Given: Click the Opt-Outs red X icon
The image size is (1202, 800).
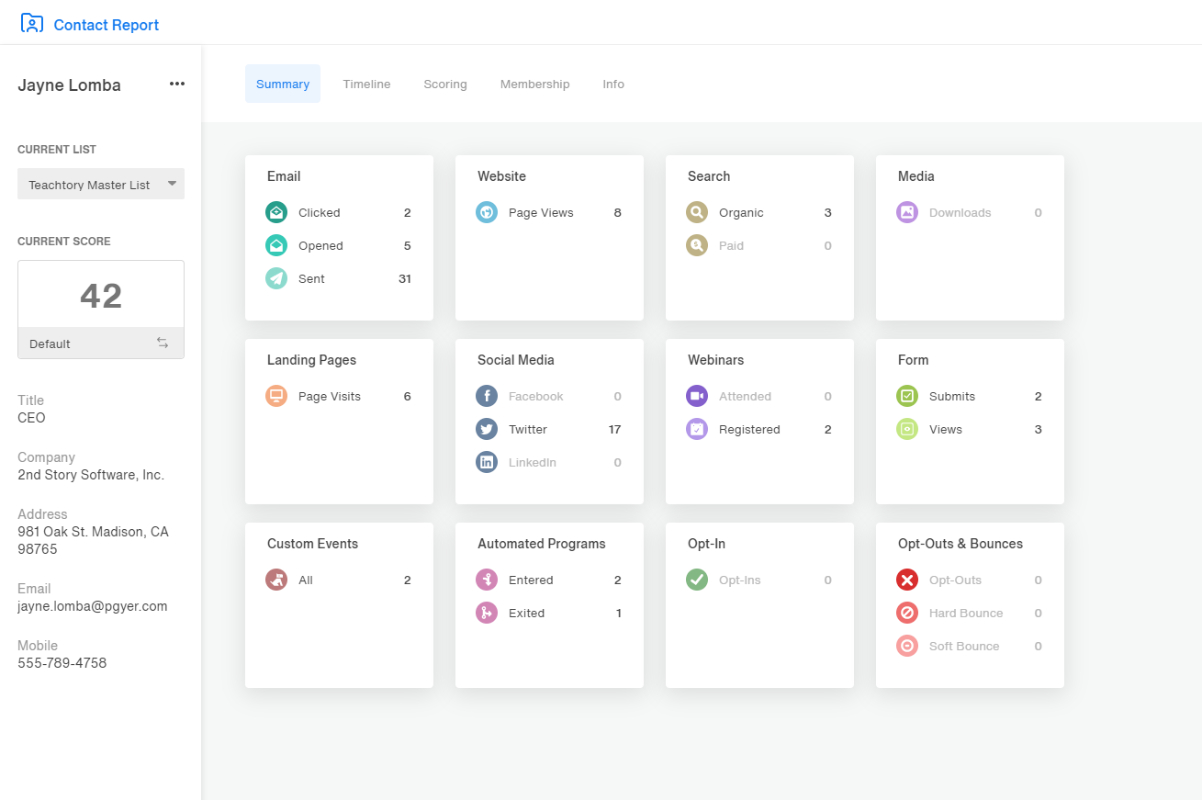Looking at the screenshot, I should (907, 580).
